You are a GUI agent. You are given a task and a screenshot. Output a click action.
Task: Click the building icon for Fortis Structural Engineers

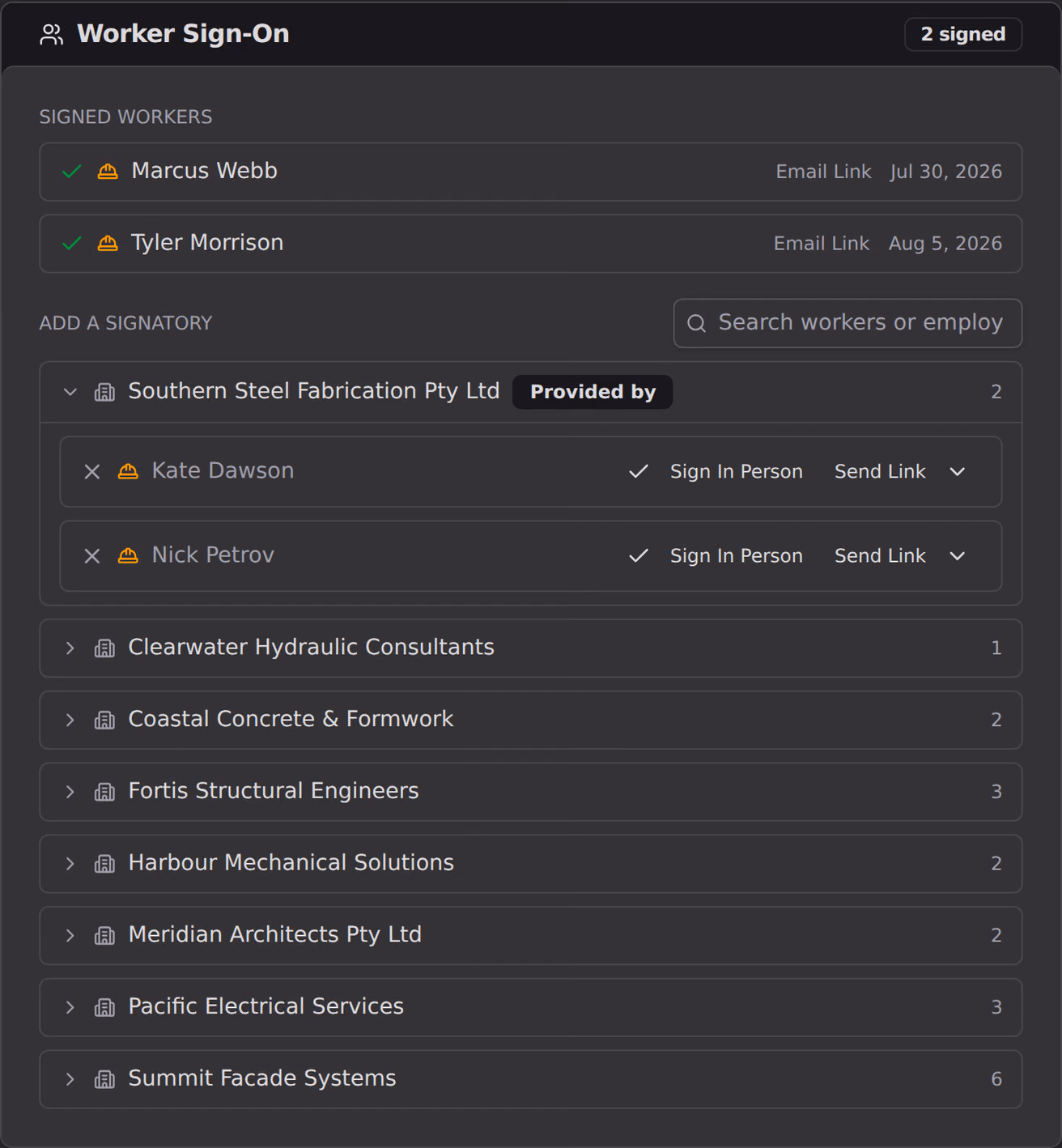[104, 792]
